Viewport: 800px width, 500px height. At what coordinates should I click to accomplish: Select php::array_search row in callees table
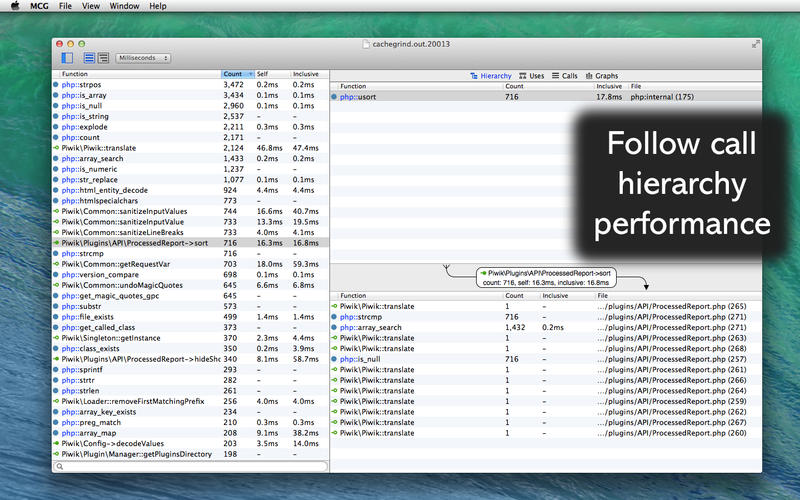(x=546, y=328)
